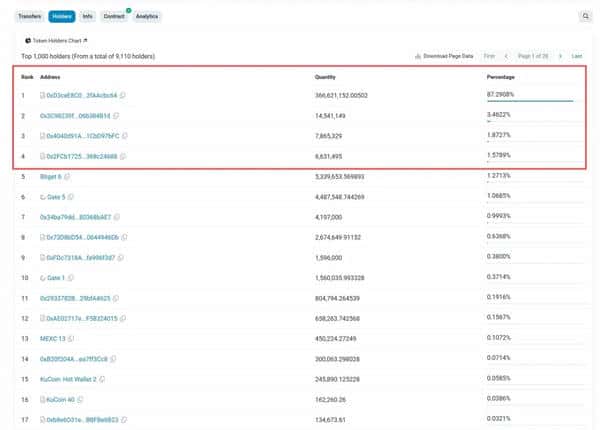Viewport: 600px width, 430px height.
Task: Download Page Data
Action: (x=444, y=56)
